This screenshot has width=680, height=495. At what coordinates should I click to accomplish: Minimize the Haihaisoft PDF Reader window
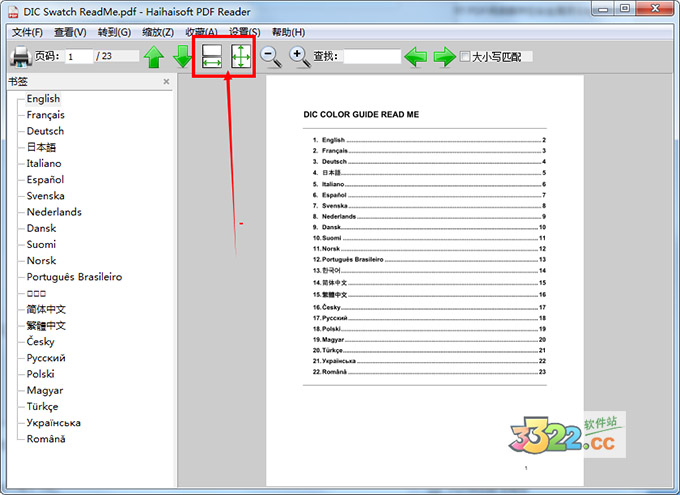point(603,9)
